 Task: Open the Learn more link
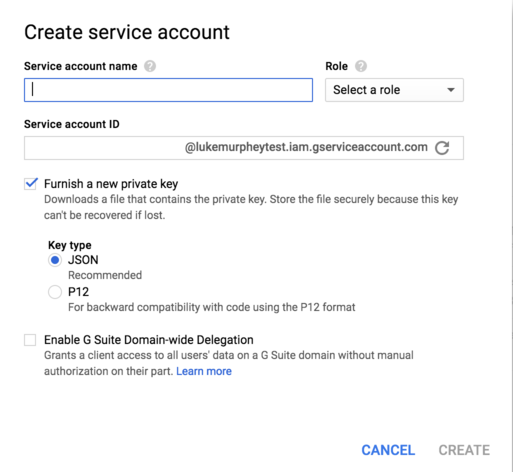204,371
